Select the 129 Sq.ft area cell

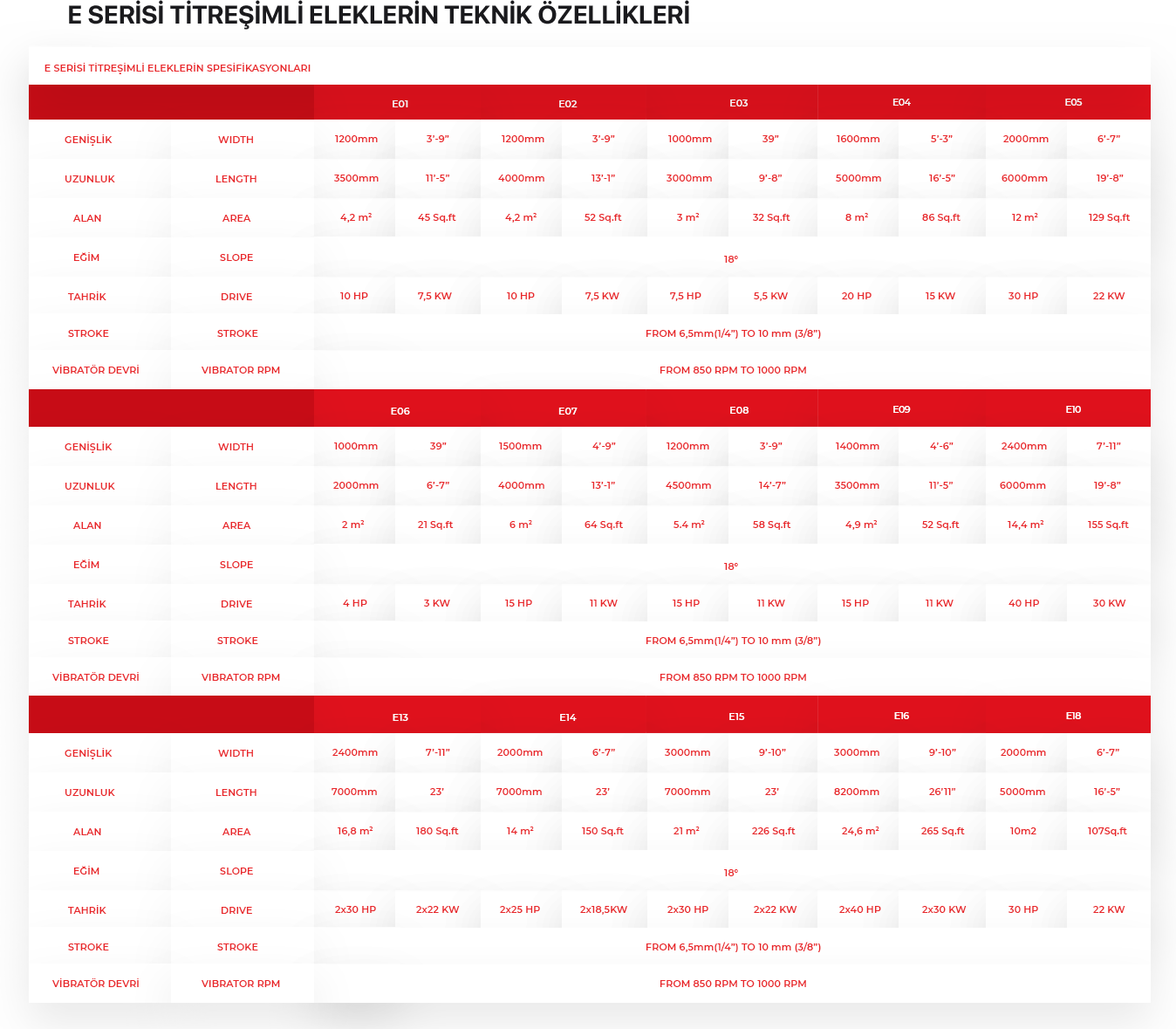point(1109,217)
